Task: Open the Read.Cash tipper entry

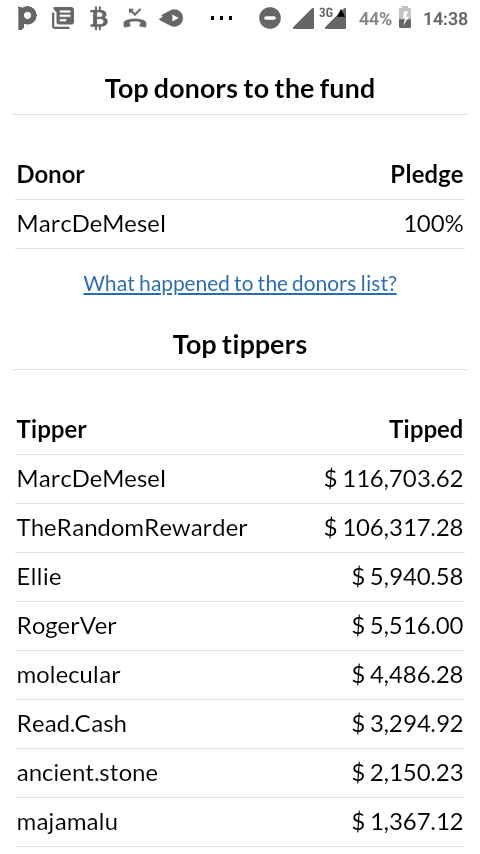Action: coord(240,724)
